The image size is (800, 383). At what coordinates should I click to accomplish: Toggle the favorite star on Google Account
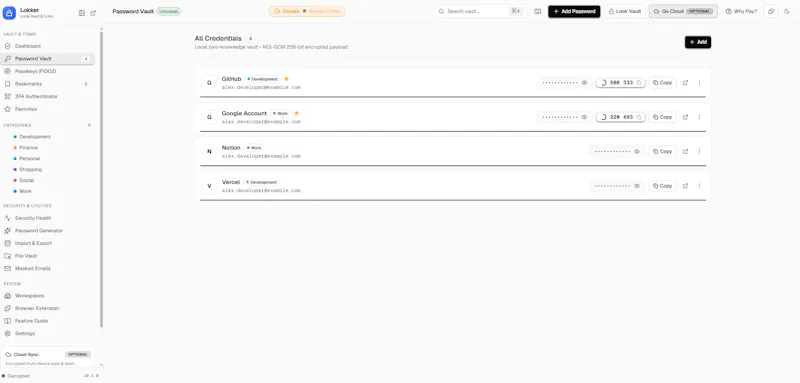click(x=296, y=113)
